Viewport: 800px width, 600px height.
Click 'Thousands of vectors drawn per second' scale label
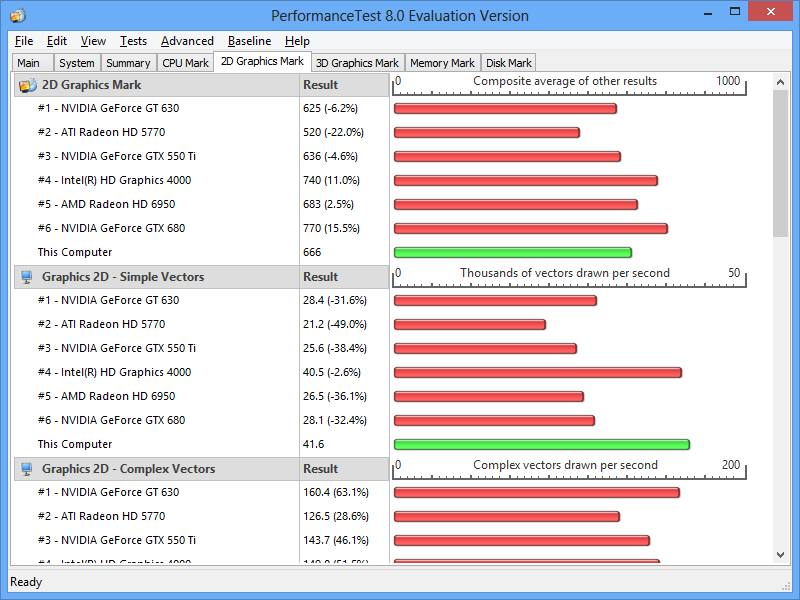tap(565, 273)
